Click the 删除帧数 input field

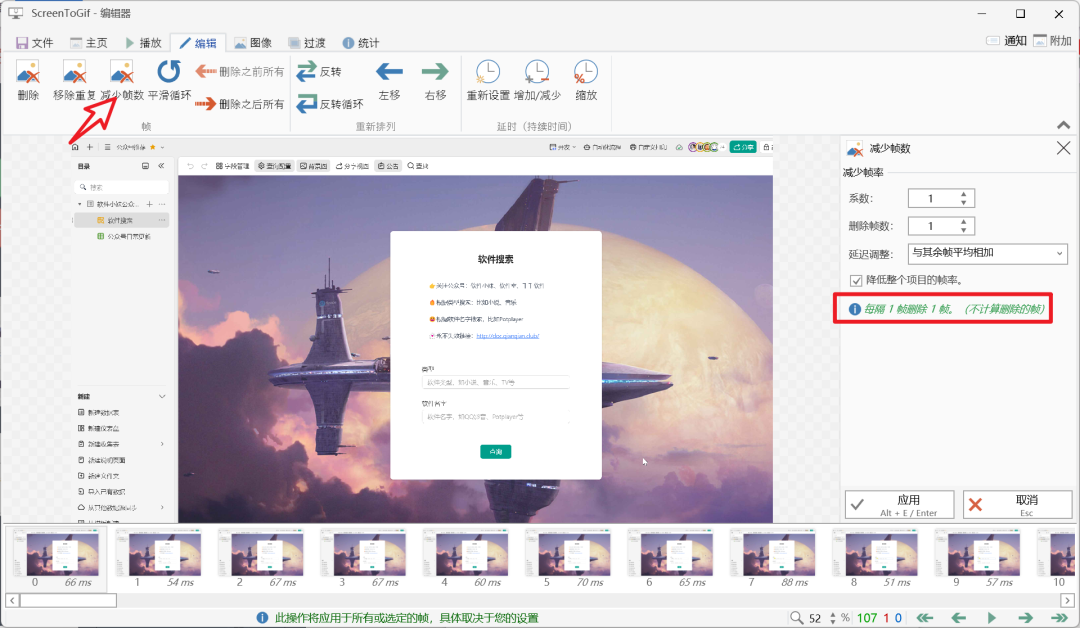point(933,226)
